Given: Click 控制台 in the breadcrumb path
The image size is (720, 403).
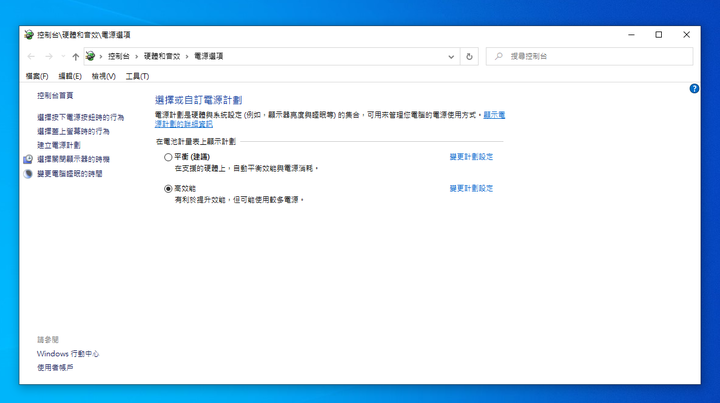Looking at the screenshot, I should [118, 56].
